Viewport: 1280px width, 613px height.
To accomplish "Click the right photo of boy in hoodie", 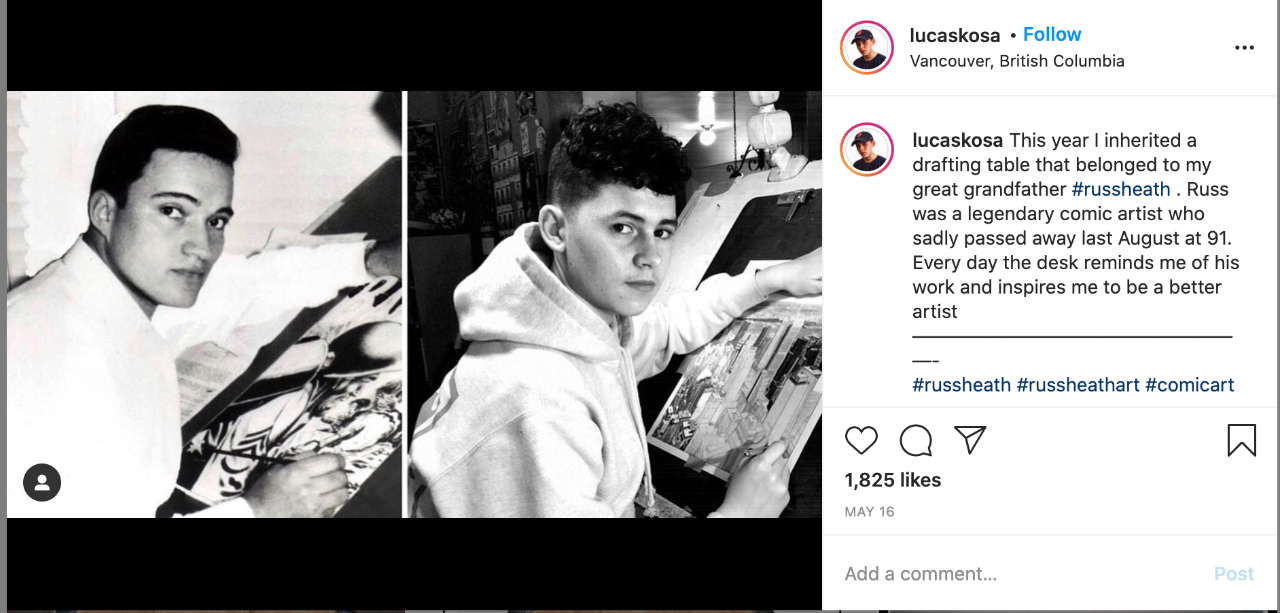I will coord(614,305).
